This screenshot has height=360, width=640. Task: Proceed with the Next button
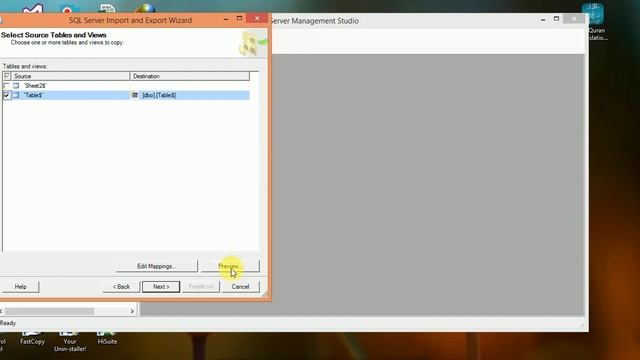click(x=161, y=287)
